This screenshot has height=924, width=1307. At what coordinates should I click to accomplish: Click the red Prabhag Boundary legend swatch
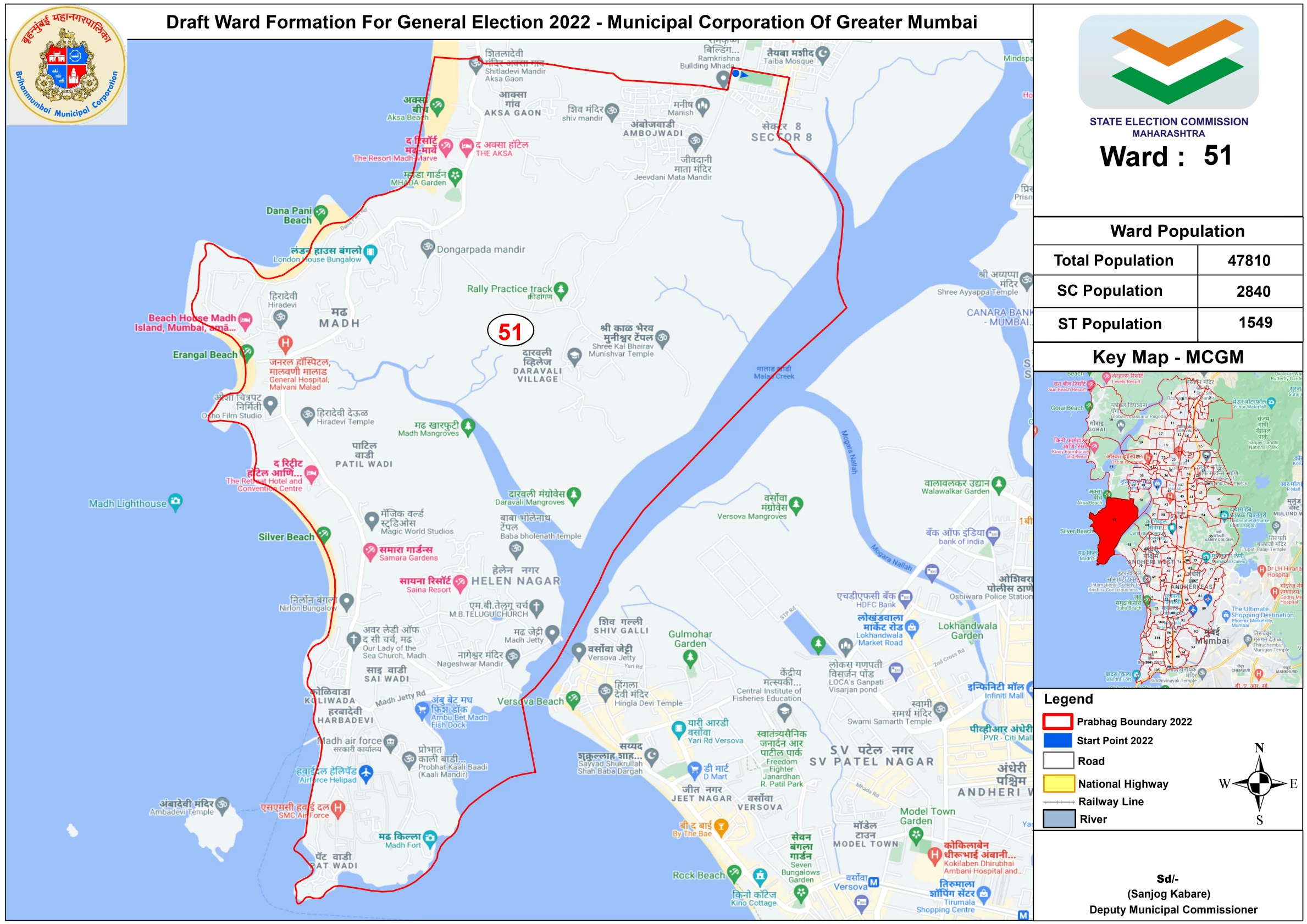(1057, 721)
